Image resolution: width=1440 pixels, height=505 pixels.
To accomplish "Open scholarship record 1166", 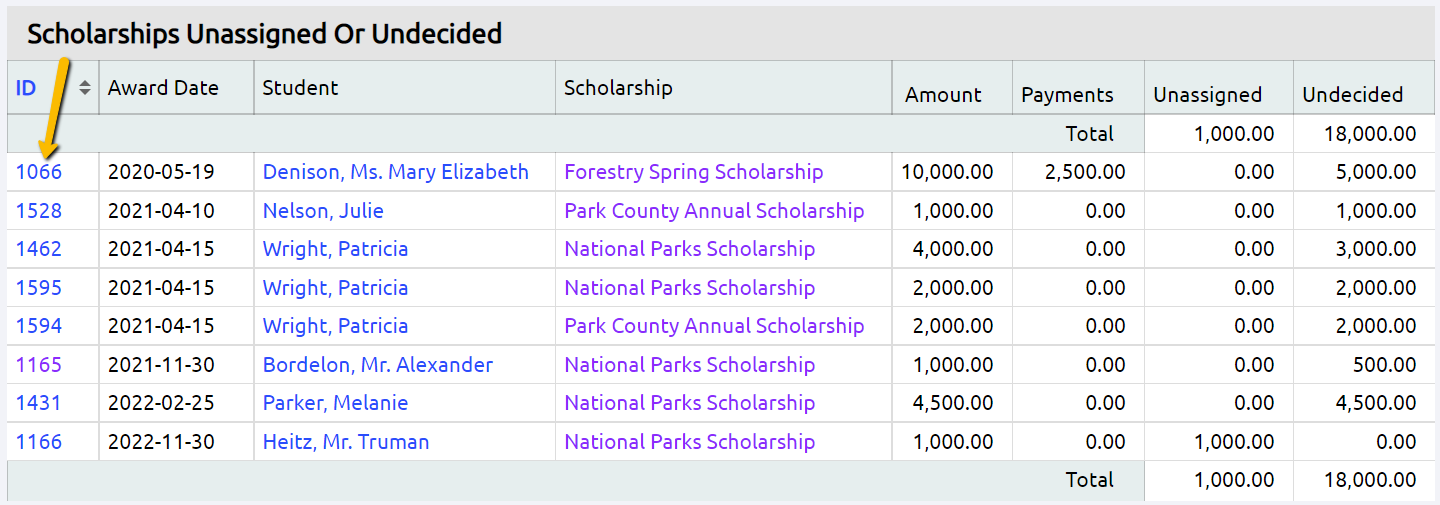I will click(x=39, y=442).
